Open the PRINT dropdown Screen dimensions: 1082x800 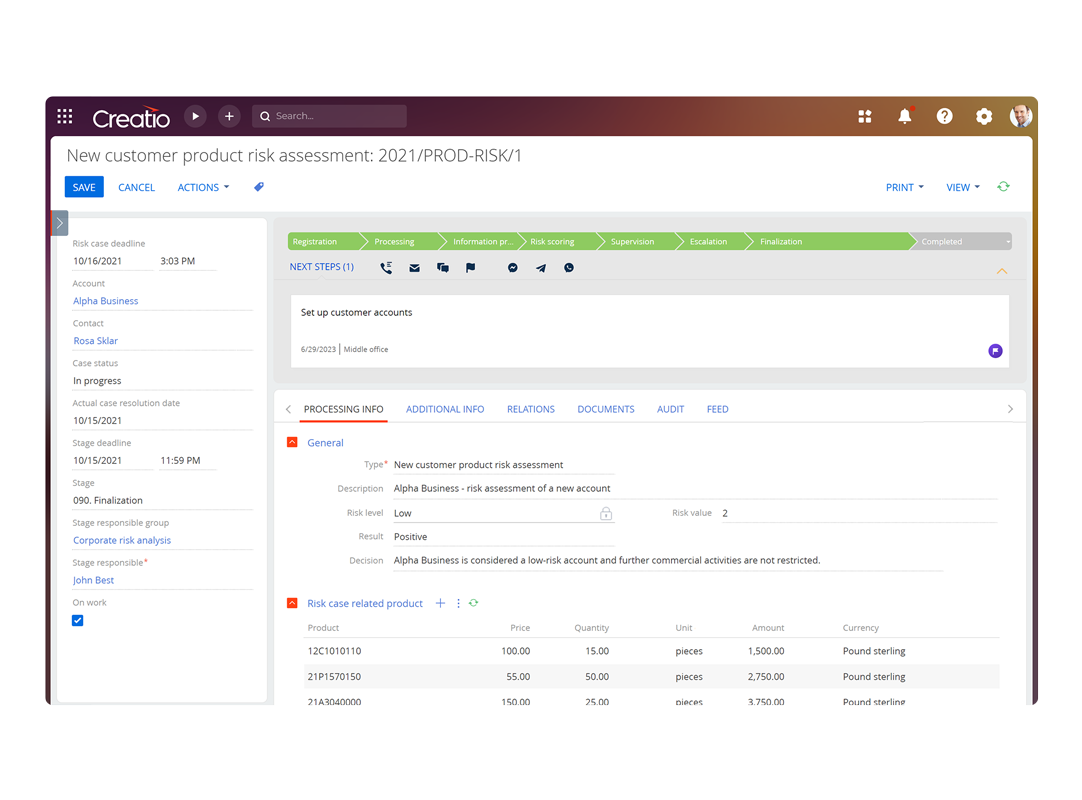point(904,187)
